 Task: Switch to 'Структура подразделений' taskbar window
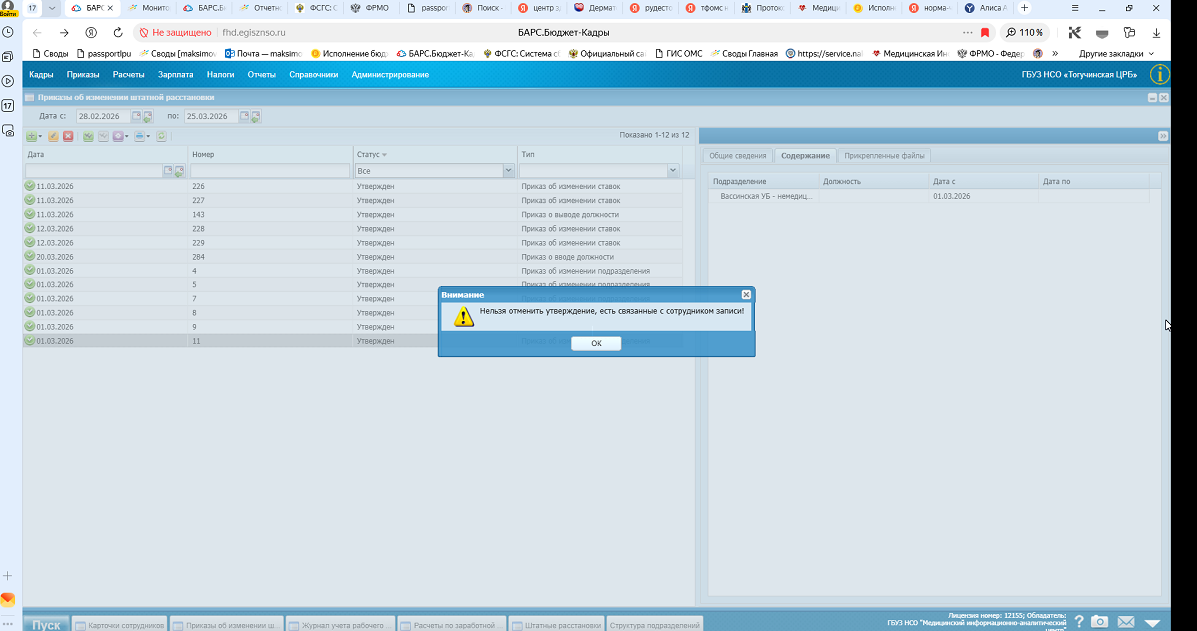pyautogui.click(x=655, y=624)
